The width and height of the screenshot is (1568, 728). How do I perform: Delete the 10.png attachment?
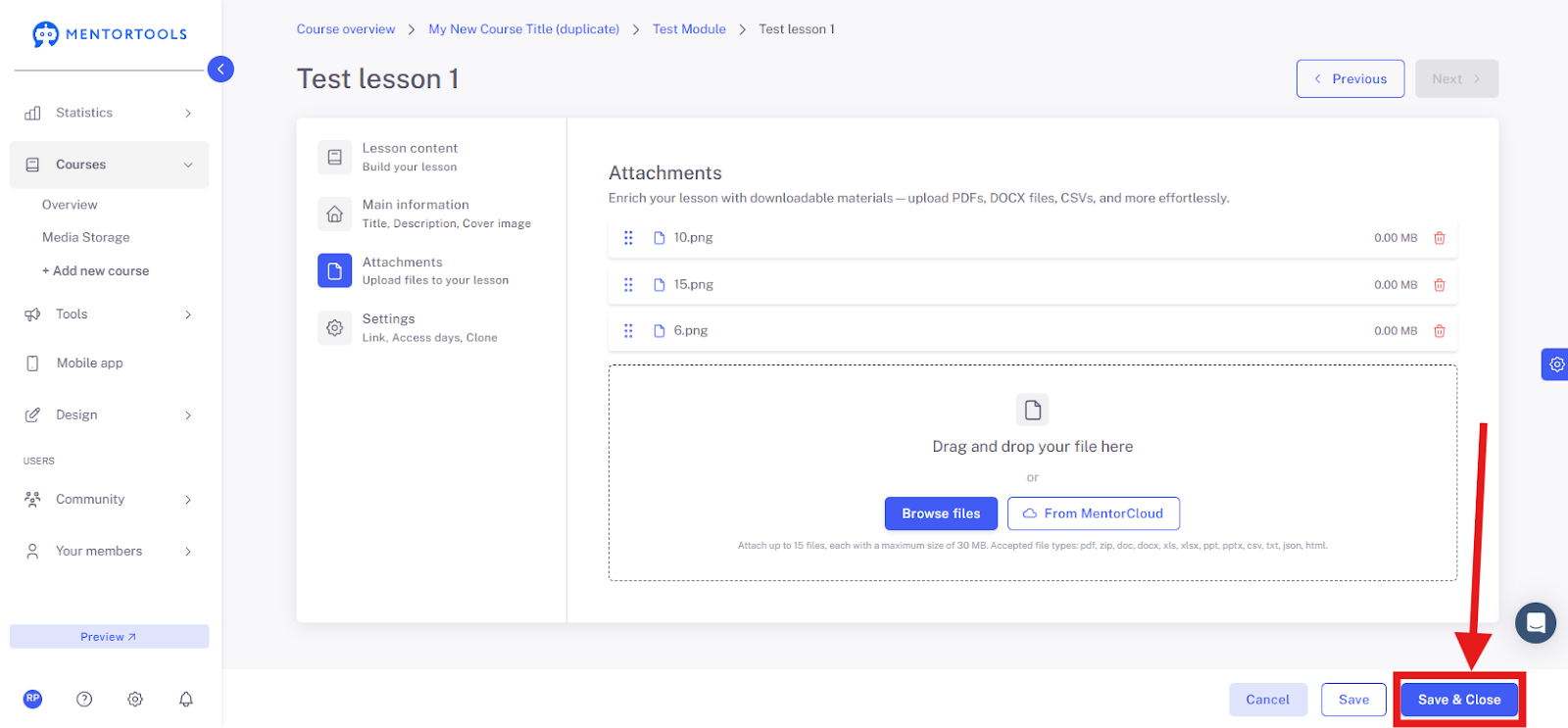tap(1440, 238)
